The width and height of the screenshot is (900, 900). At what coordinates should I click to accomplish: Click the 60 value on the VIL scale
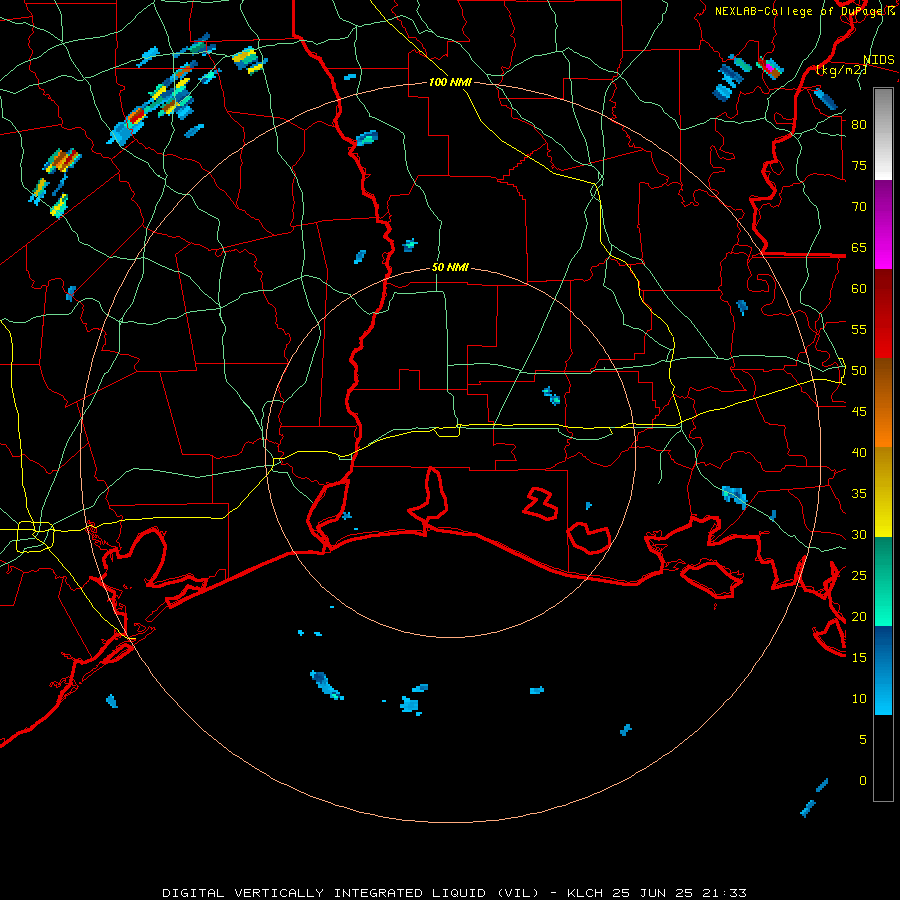(859, 289)
